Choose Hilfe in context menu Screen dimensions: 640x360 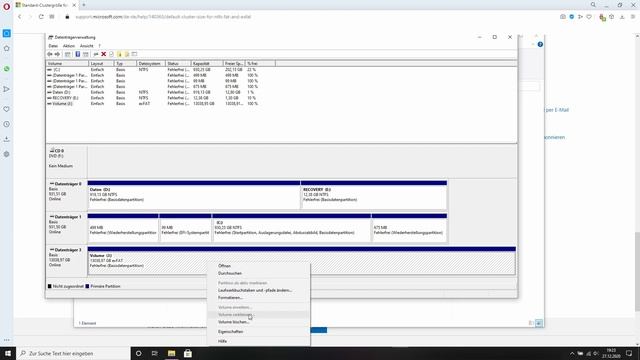coord(258,341)
